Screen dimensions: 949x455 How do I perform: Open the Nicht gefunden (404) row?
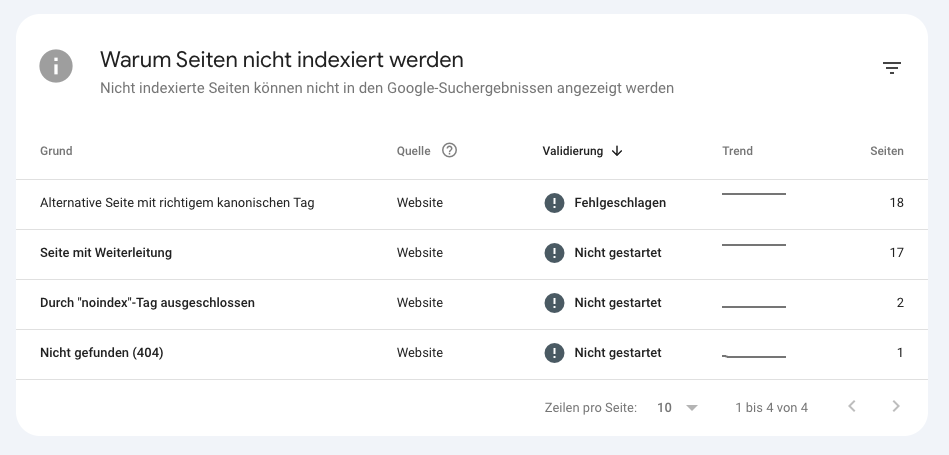[471, 353]
